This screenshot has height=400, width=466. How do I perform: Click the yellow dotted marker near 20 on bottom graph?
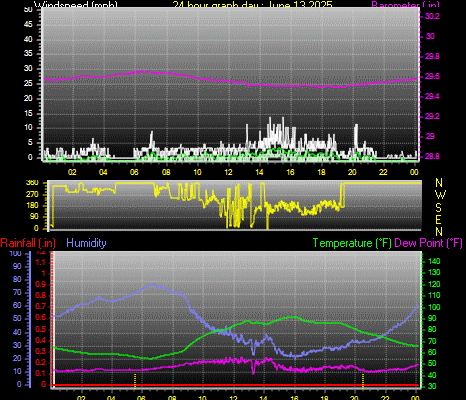[x=363, y=381]
